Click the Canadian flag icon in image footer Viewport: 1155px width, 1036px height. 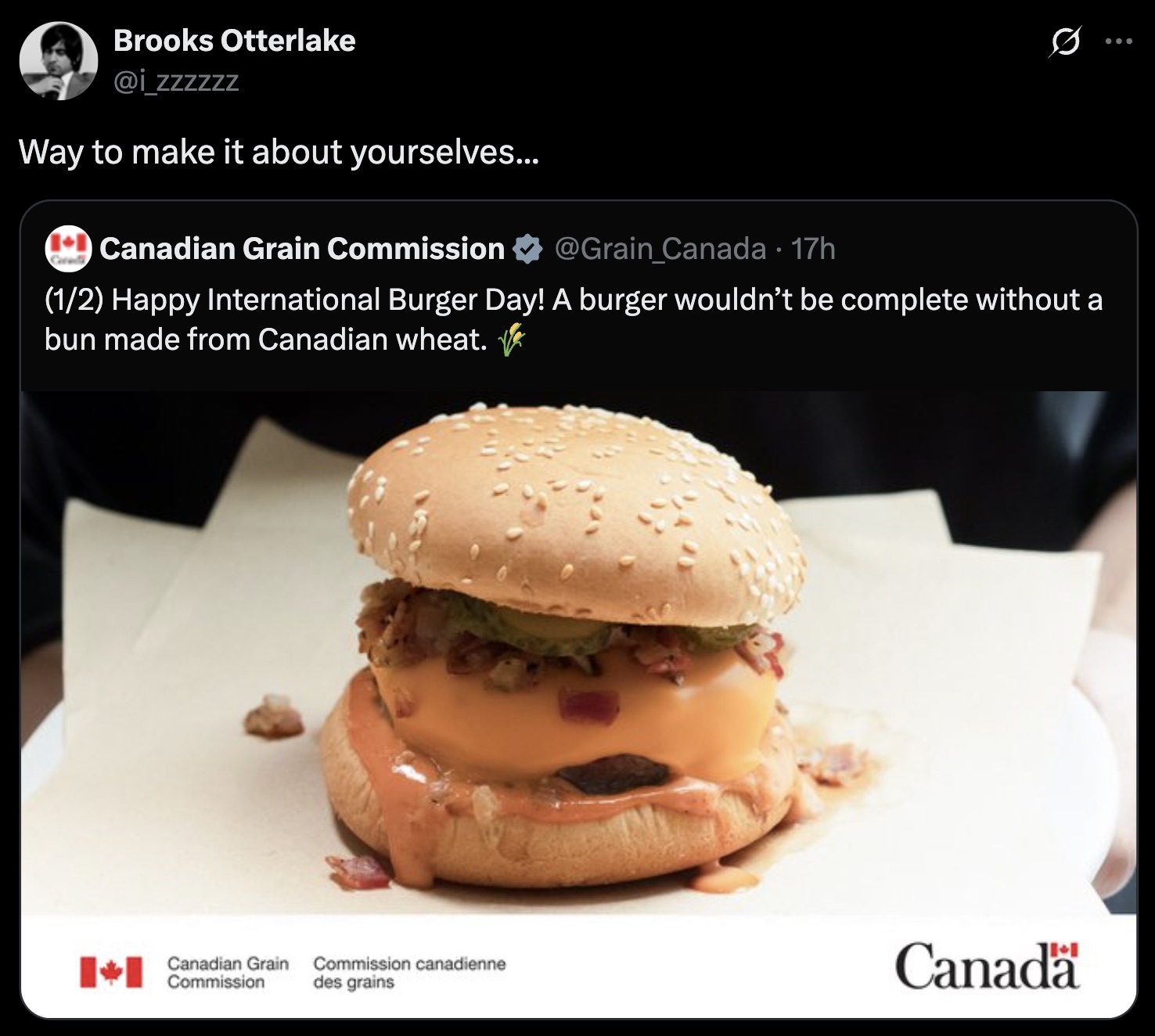click(x=112, y=971)
